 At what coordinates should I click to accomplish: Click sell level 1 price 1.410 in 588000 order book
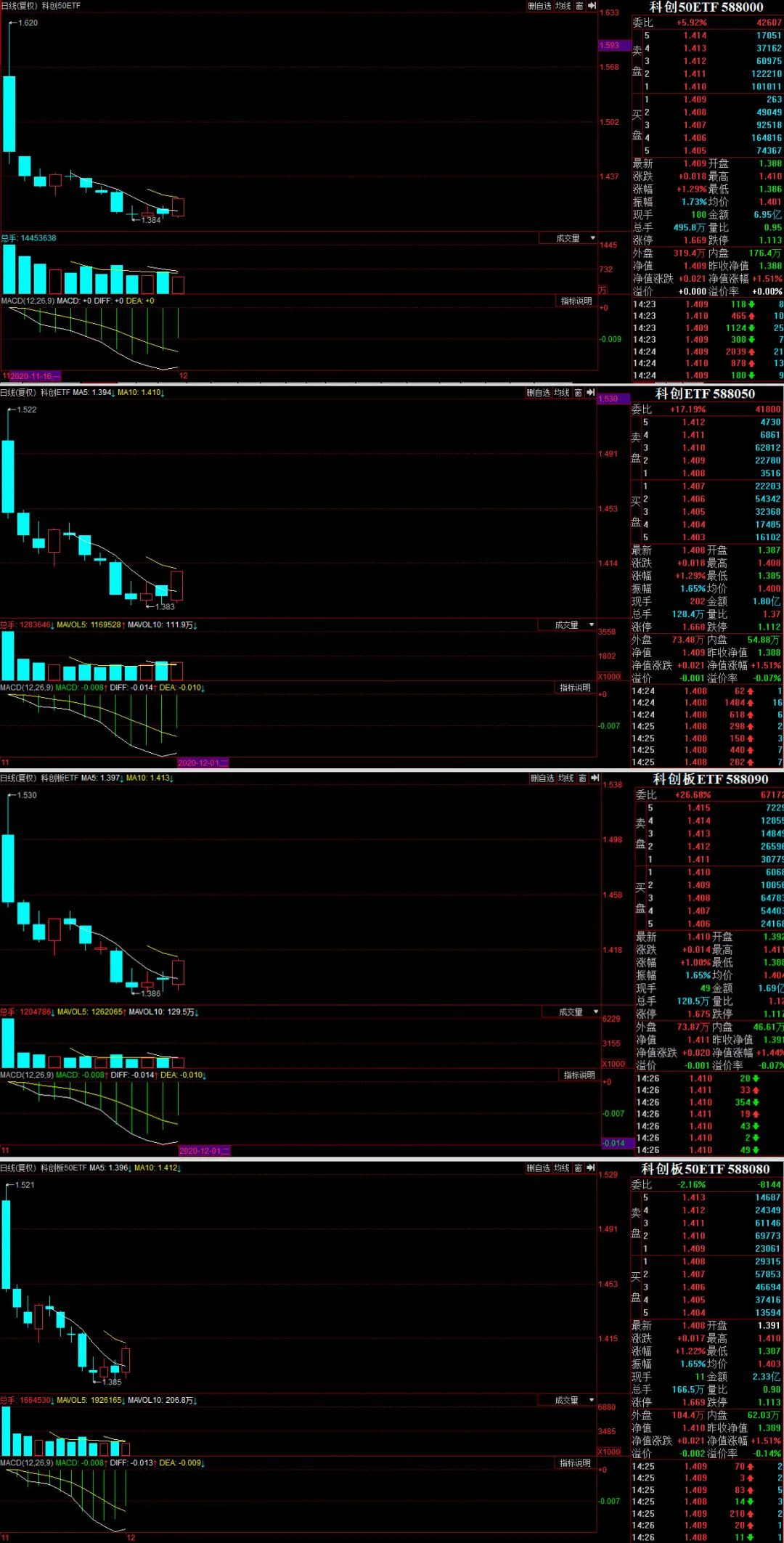(695, 86)
